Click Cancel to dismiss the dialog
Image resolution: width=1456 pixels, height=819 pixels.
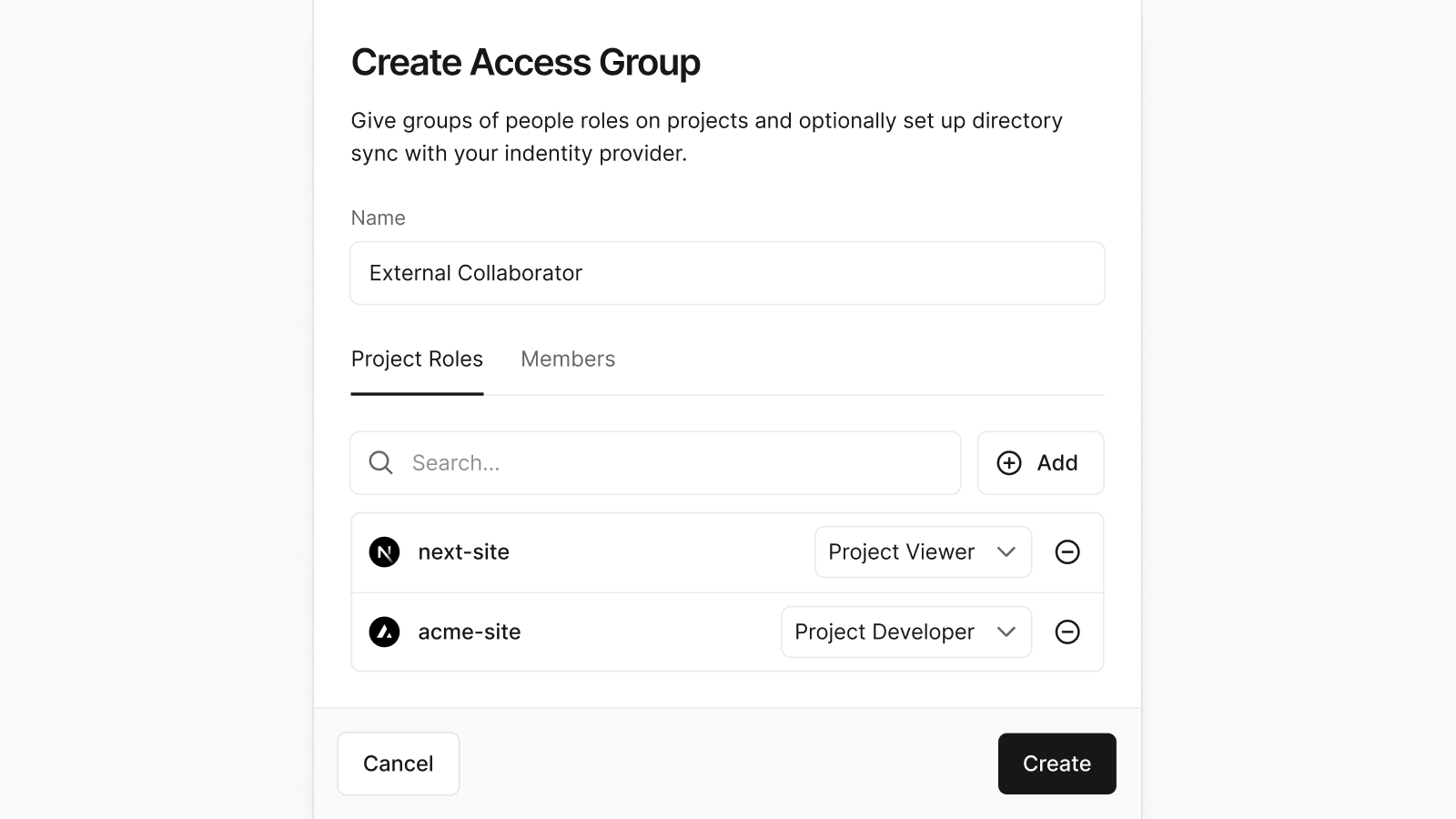point(398,763)
